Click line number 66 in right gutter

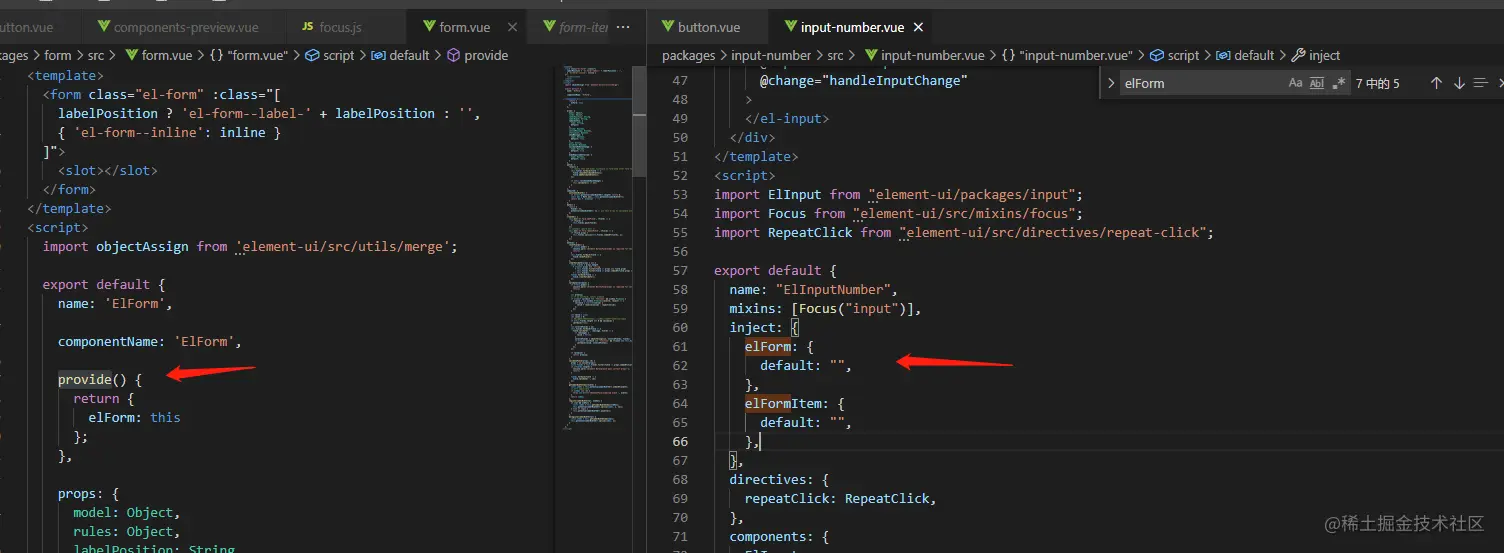[681, 442]
